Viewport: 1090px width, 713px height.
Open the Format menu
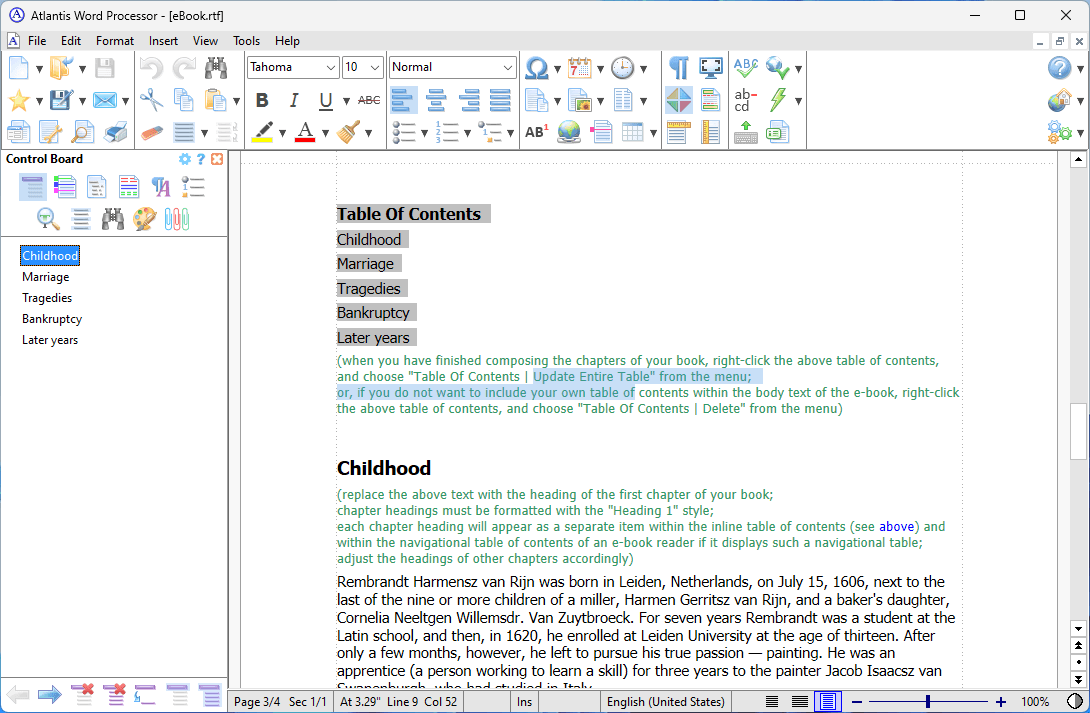click(115, 41)
